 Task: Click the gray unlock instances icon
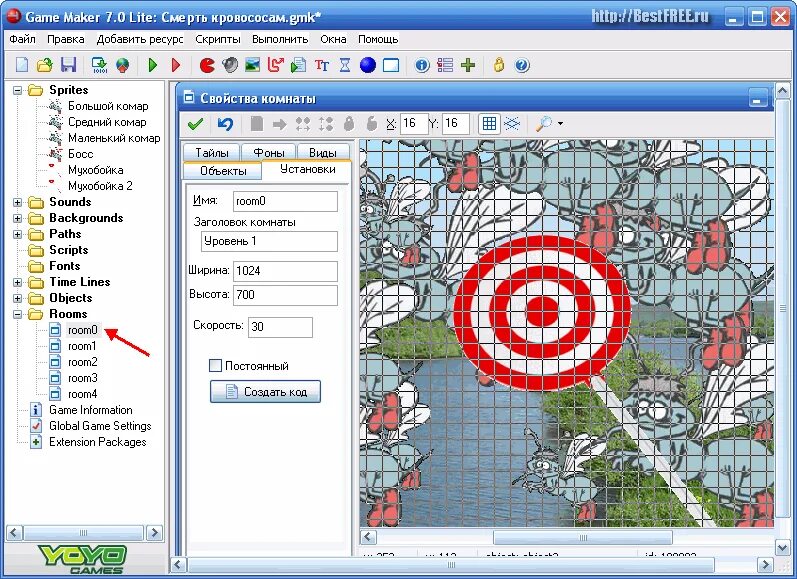(372, 124)
